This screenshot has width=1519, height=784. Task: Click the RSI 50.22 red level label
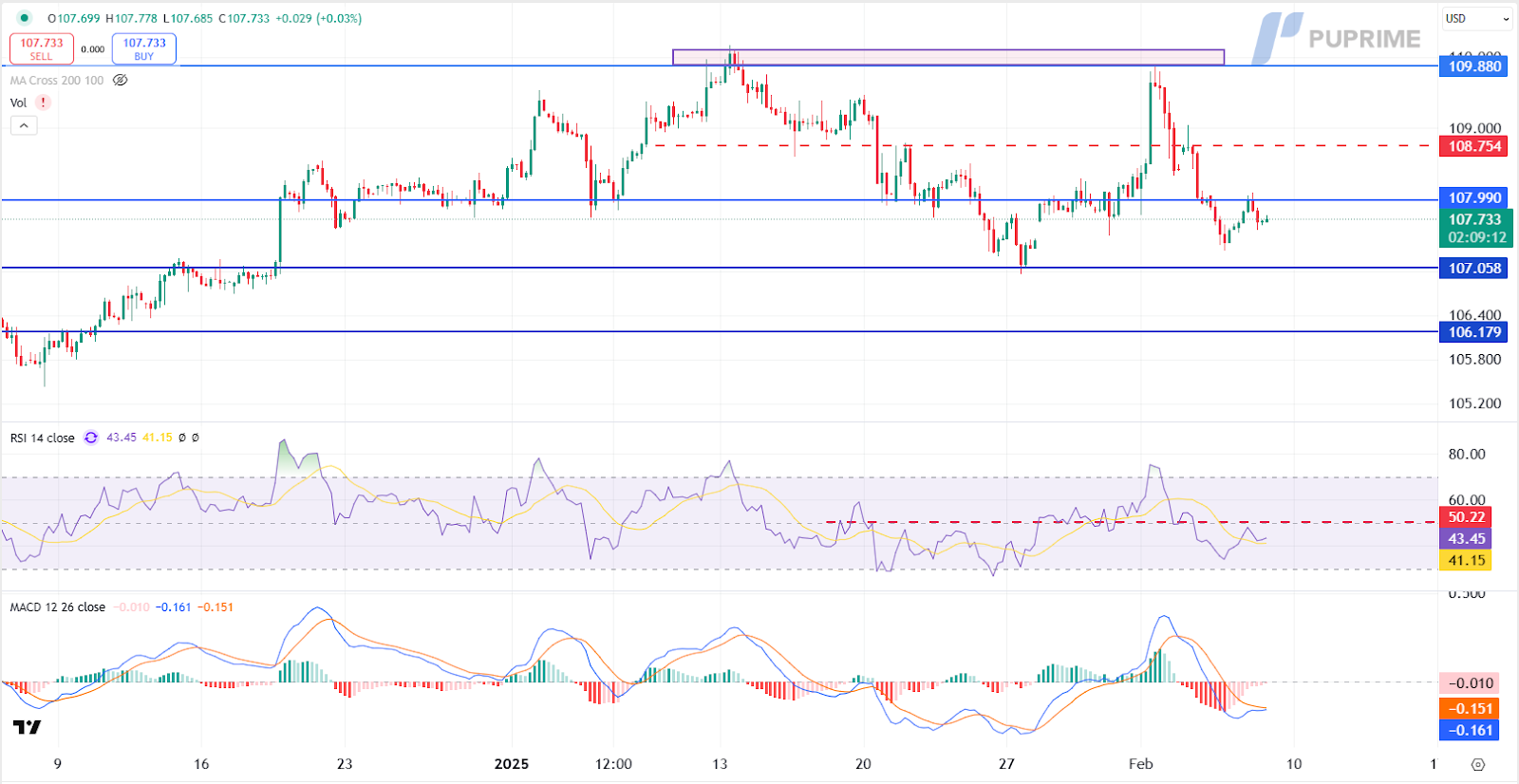tap(1466, 517)
